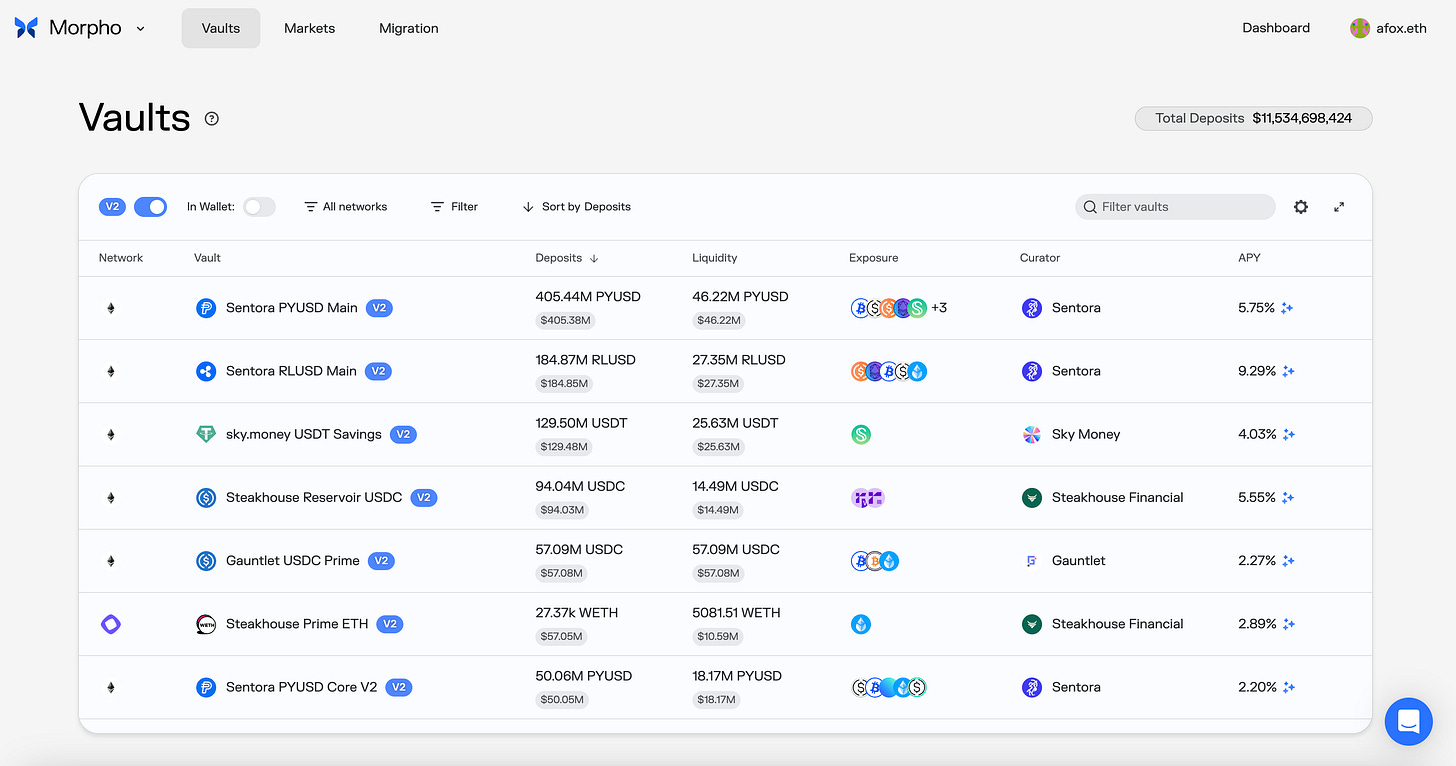Click the Sky Money curator icon
The width and height of the screenshot is (1456, 766).
1031,434
